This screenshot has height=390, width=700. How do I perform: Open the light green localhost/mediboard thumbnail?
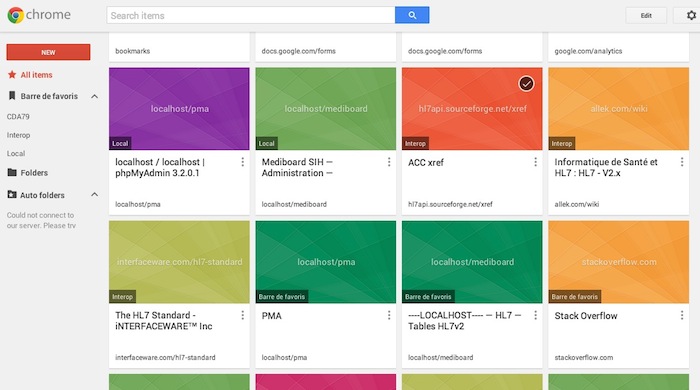[325, 108]
